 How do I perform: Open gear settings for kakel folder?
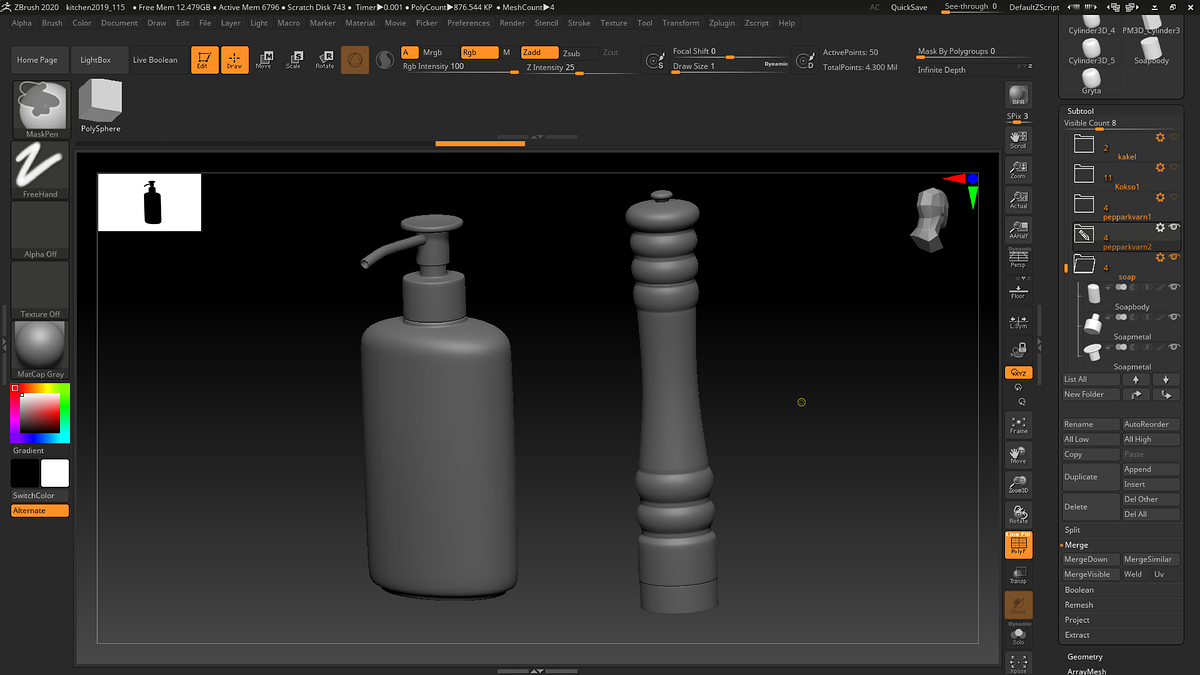pos(1160,138)
